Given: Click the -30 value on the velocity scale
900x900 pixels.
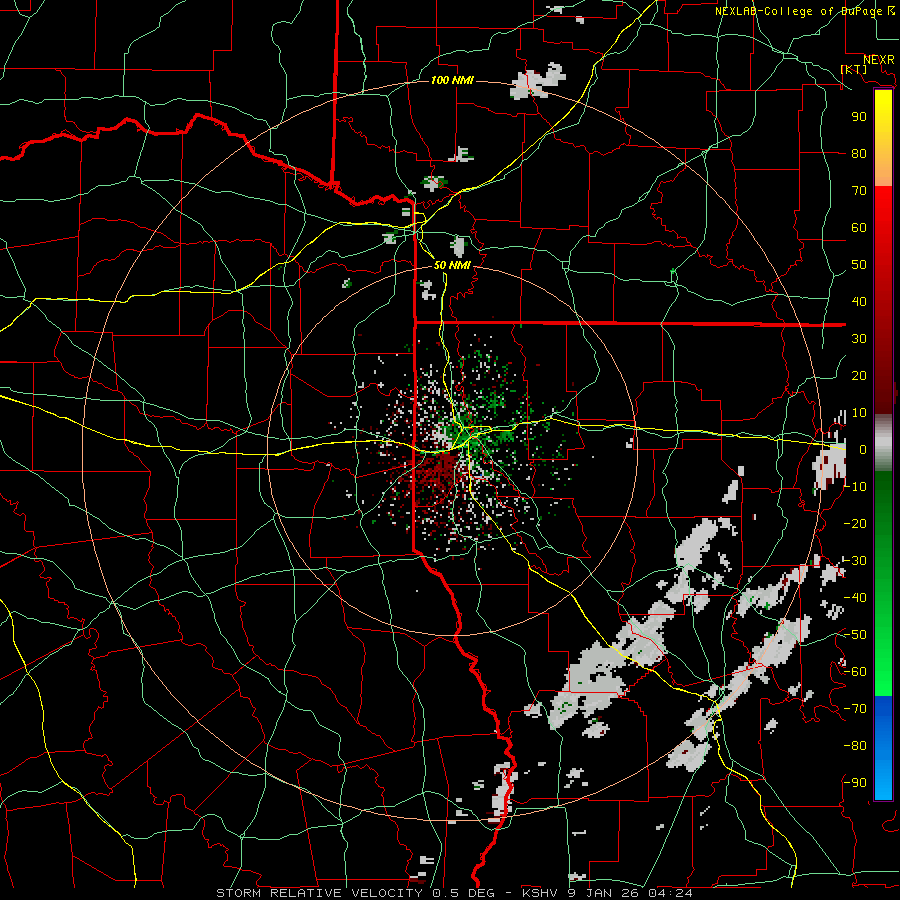Looking at the screenshot, I should point(855,560).
